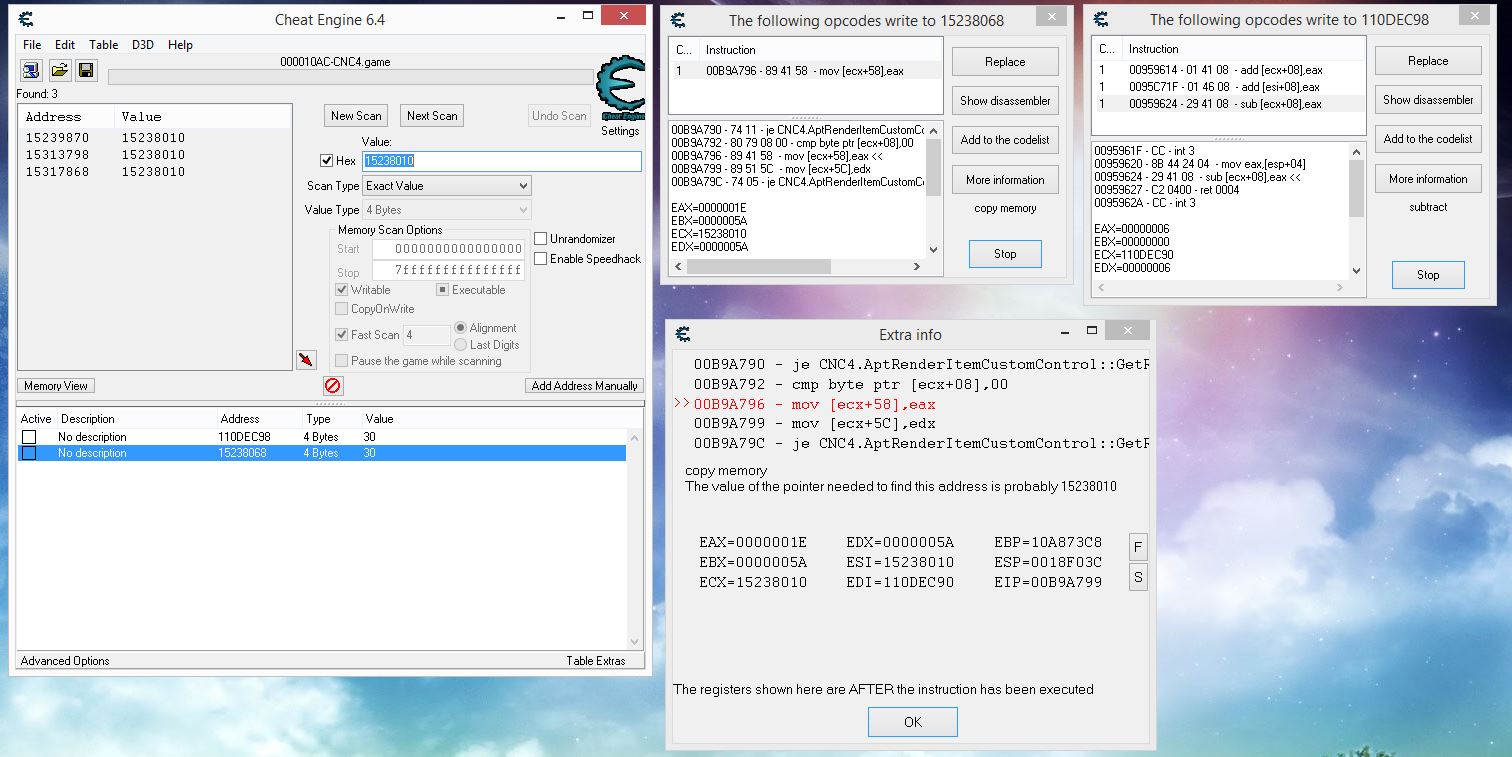
Task: Click the S button in Extra info
Action: click(1138, 577)
